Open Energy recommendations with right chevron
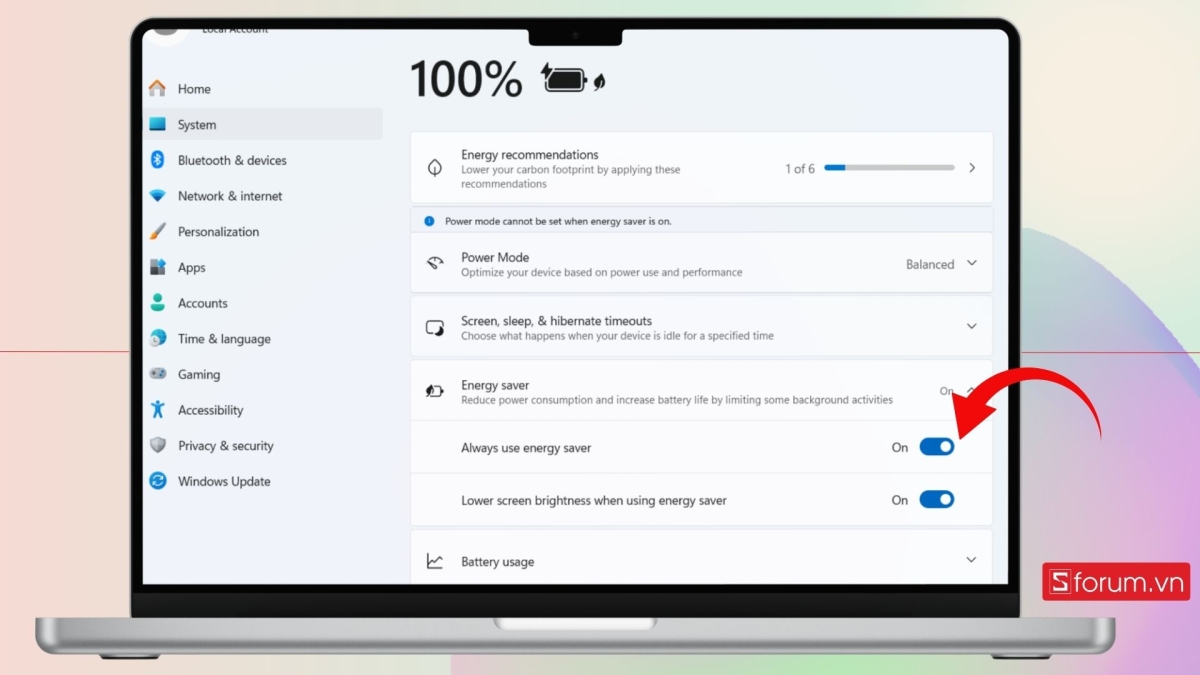The height and width of the screenshot is (675, 1200). point(972,168)
